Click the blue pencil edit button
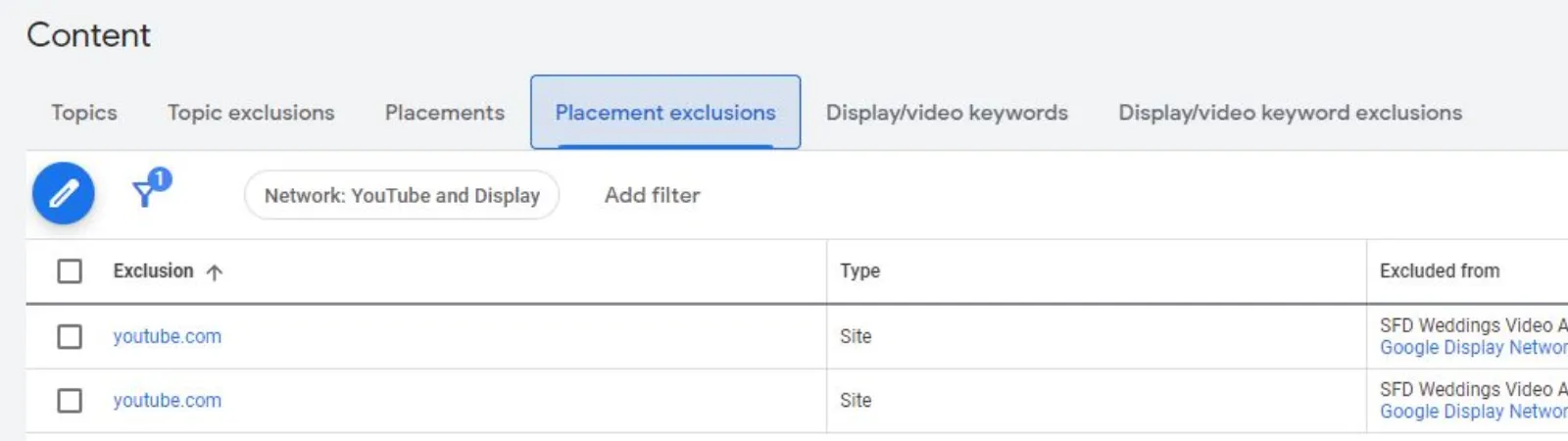Image resolution: width=1568 pixels, height=441 pixels. 64,193
